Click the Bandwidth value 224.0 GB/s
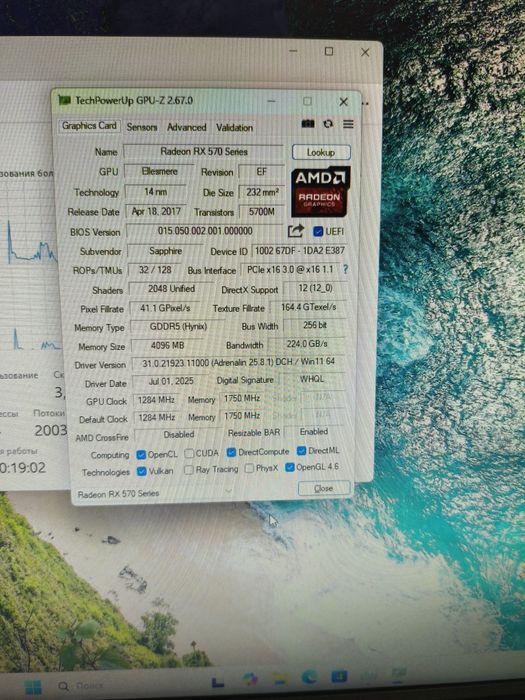Viewport: 525px width, 700px height. 307,344
